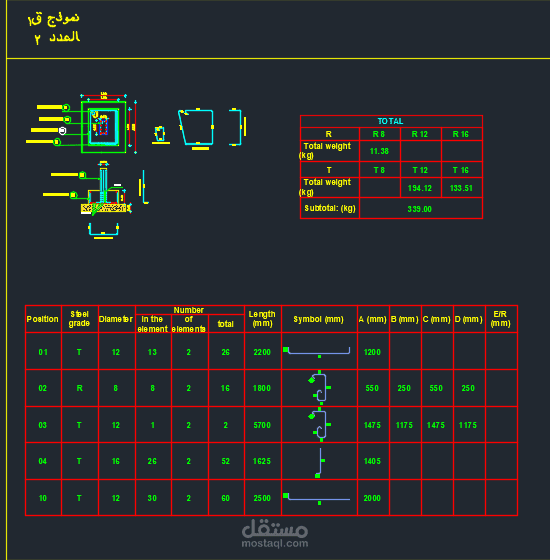Pick position cell '01'
Viewport: 550px width, 560px height.
(43, 352)
